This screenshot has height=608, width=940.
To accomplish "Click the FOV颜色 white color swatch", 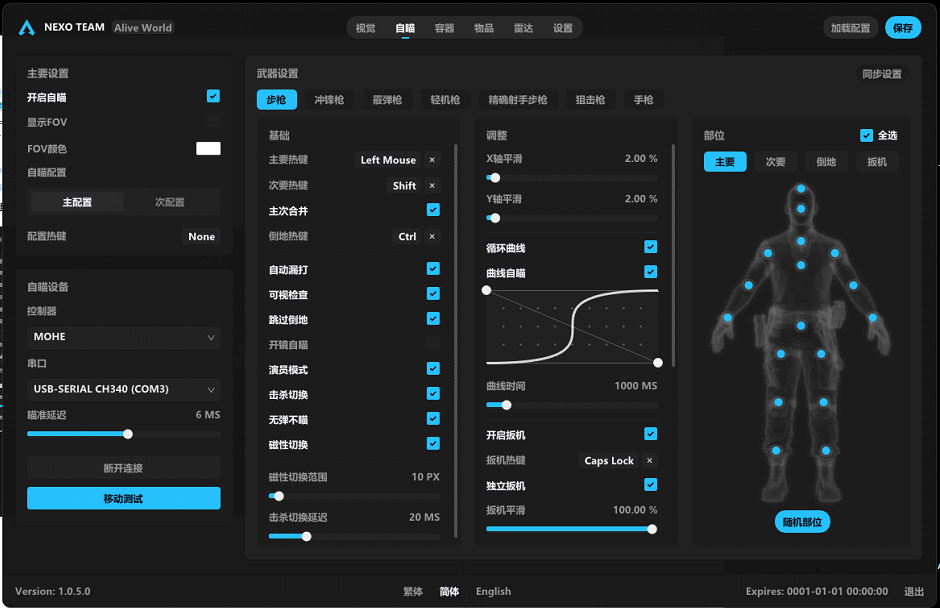I will tap(208, 149).
